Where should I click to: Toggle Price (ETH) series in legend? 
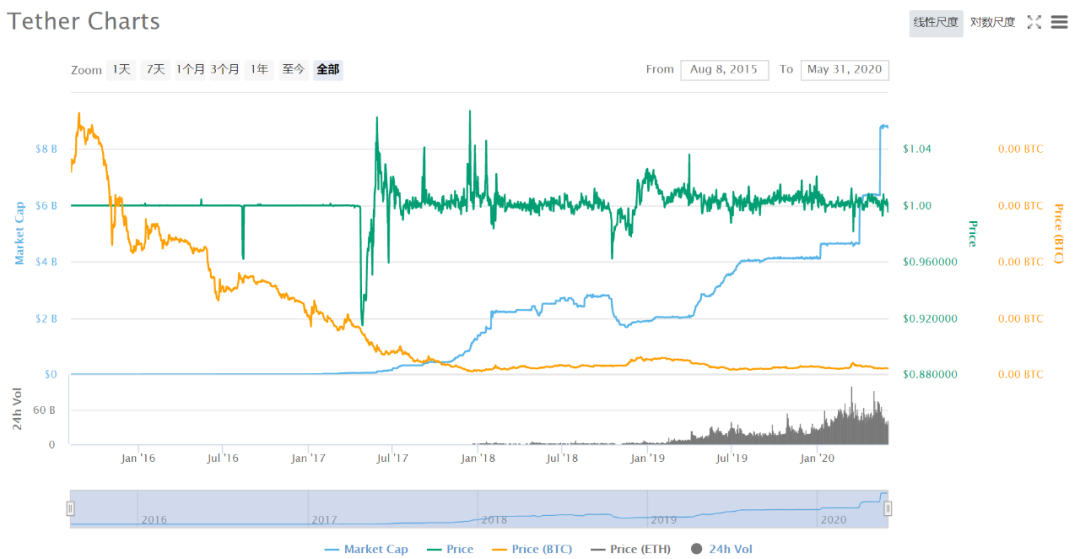(631, 549)
